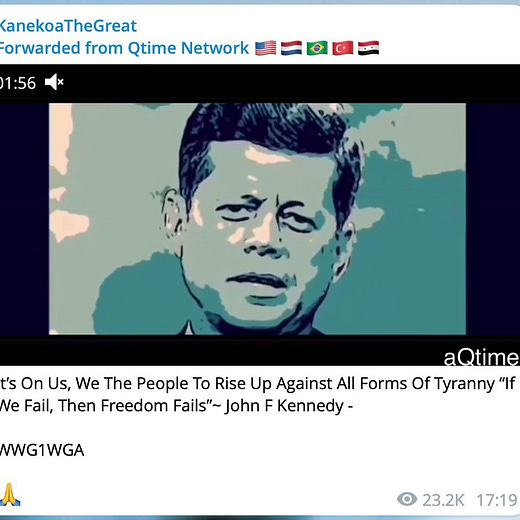Click the eye views icon
The image size is (520, 520).
[x=407, y=499]
